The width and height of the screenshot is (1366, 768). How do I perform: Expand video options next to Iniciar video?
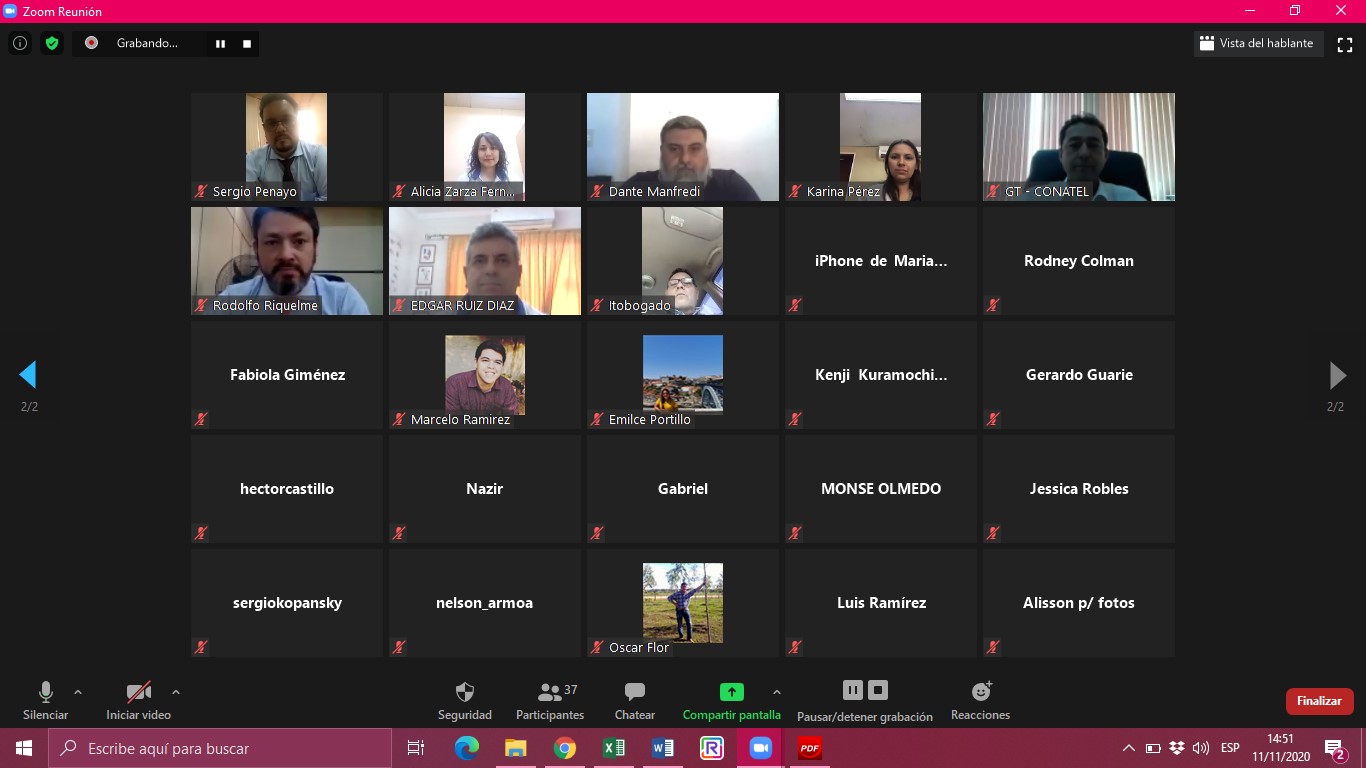[x=176, y=692]
